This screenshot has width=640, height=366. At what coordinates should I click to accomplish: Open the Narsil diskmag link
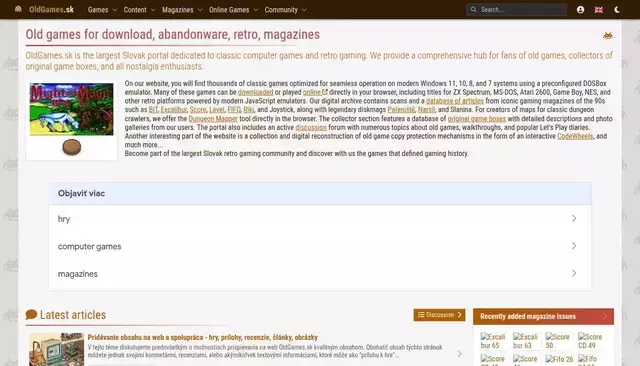click(x=427, y=110)
